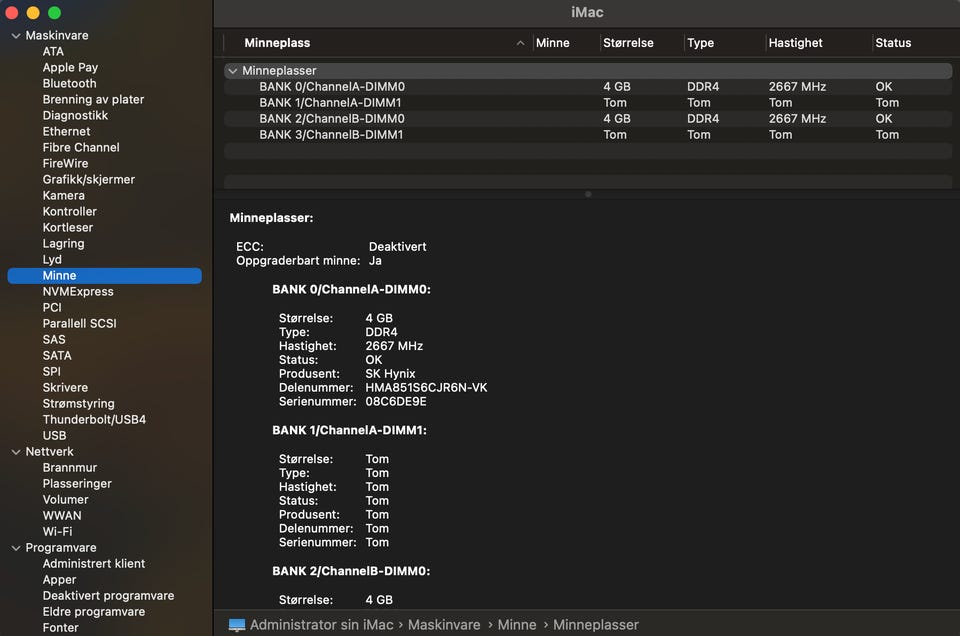The width and height of the screenshot is (960, 636).
Task: Sort by Minne column header
Action: click(x=553, y=43)
